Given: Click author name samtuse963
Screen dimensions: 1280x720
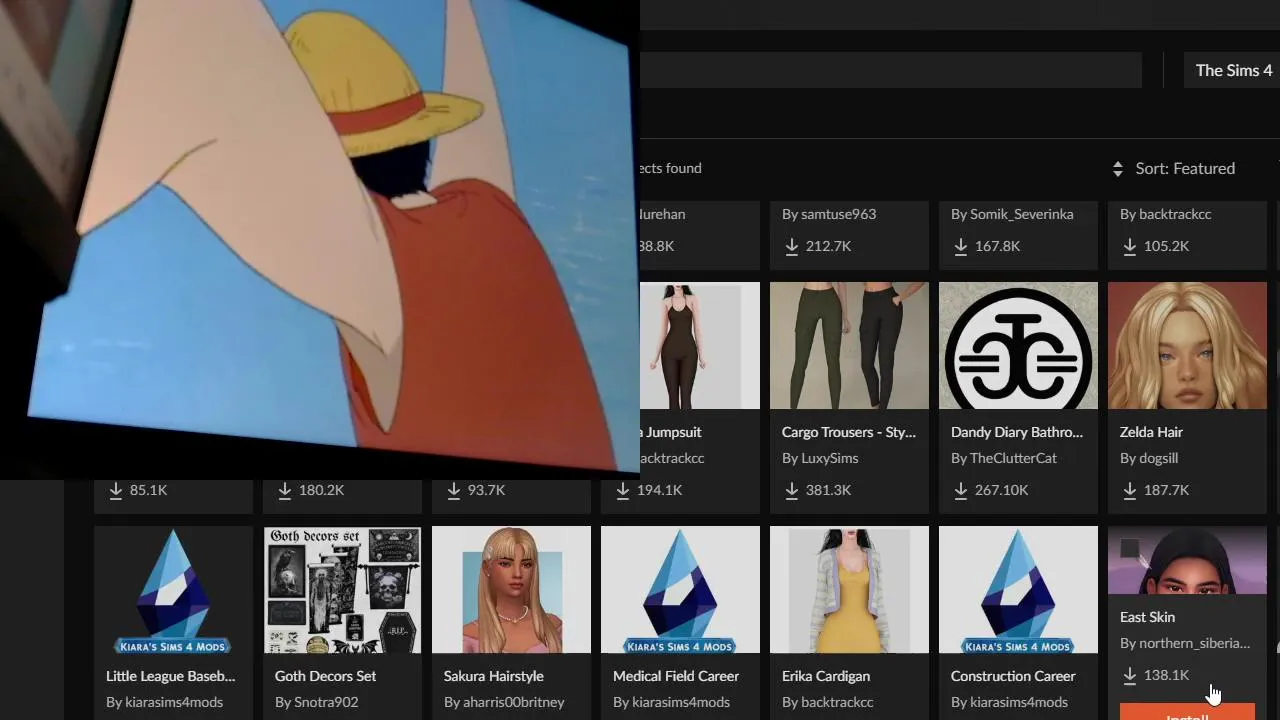Looking at the screenshot, I should pos(838,214).
